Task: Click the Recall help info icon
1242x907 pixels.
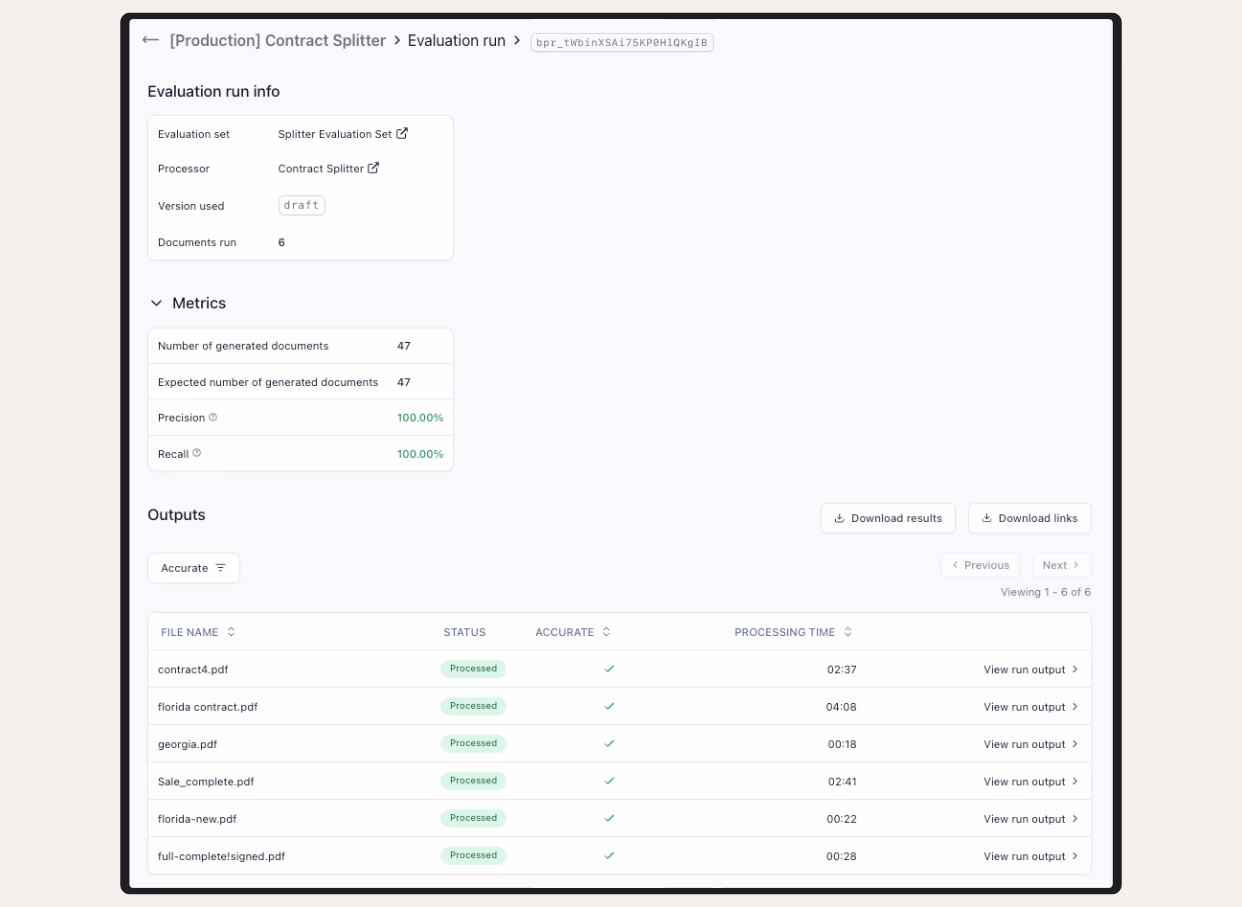Action: 197,454
